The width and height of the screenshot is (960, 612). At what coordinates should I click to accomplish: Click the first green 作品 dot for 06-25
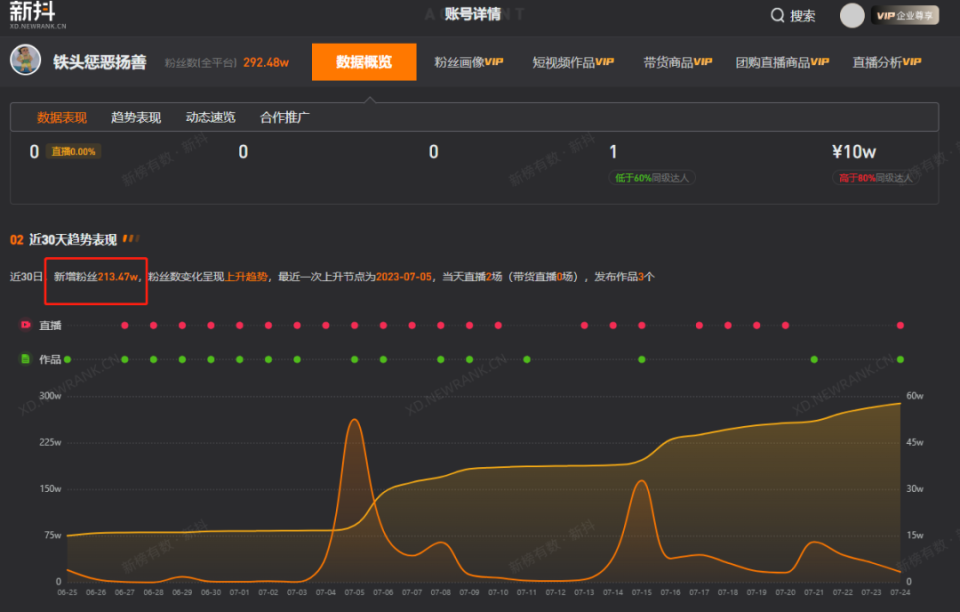pyautogui.click(x=67, y=360)
